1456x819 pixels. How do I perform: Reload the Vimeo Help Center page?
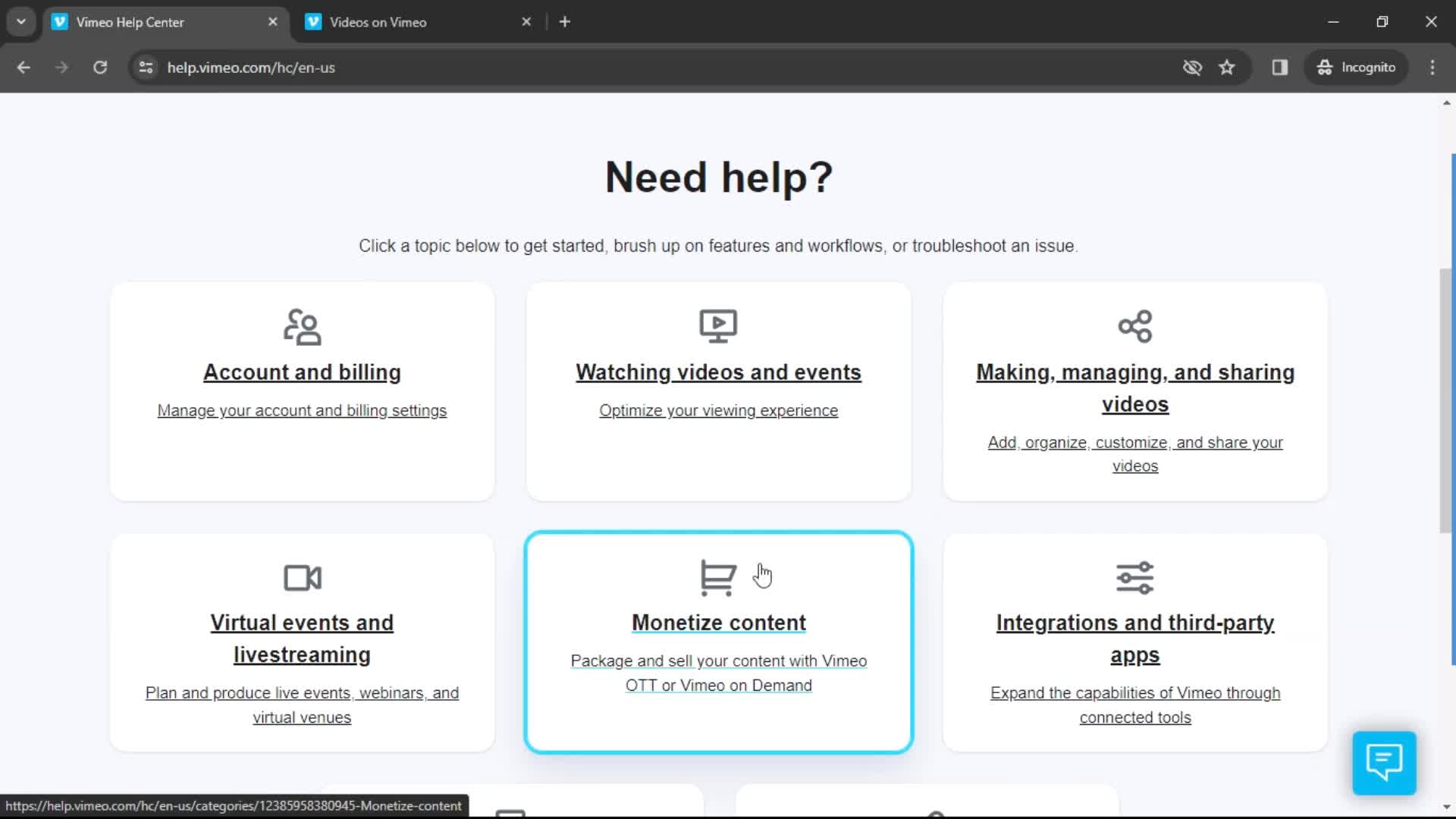tap(100, 67)
